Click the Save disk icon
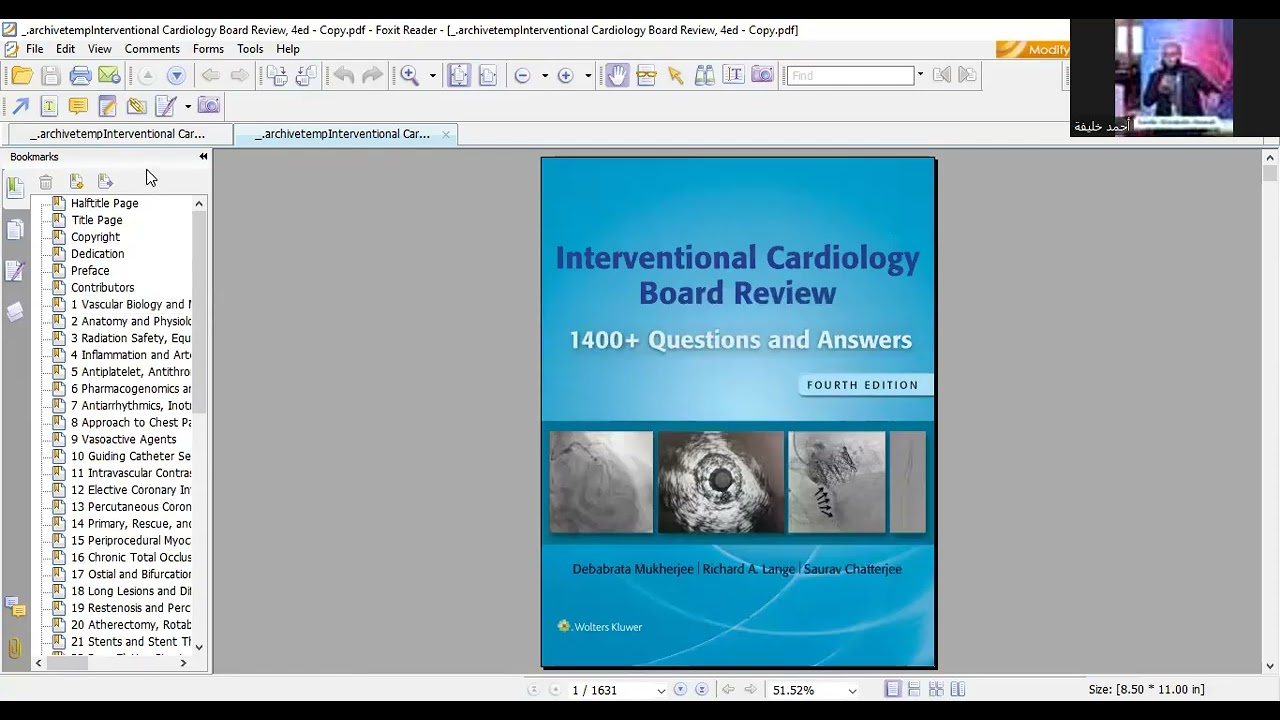1280x720 pixels. tap(51, 75)
